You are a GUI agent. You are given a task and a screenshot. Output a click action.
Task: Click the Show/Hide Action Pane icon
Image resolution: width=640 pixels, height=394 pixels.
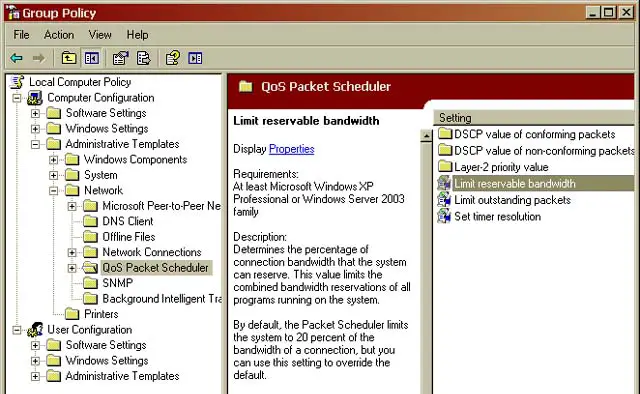click(x=195, y=58)
